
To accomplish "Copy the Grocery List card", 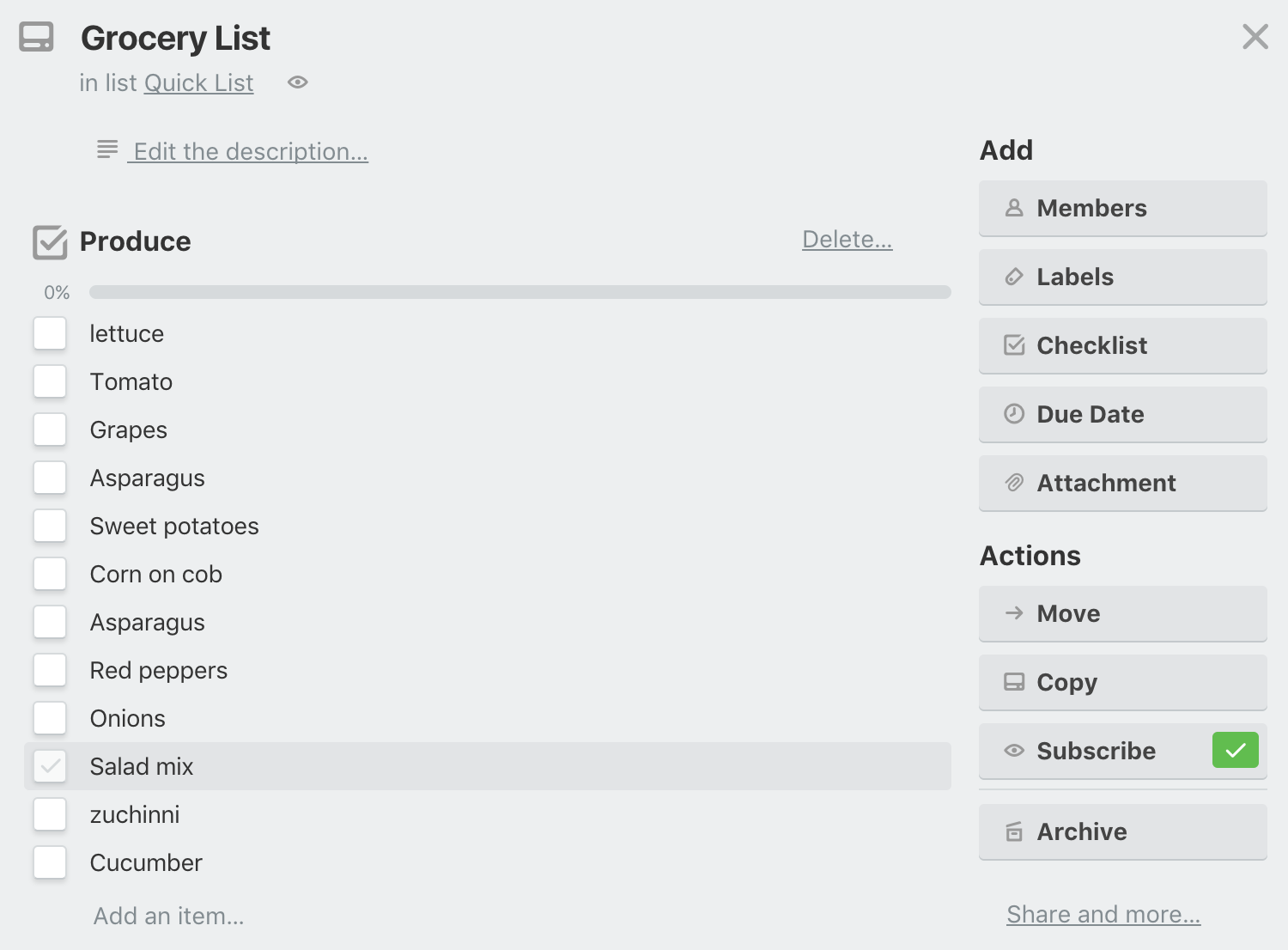I will click(1122, 682).
